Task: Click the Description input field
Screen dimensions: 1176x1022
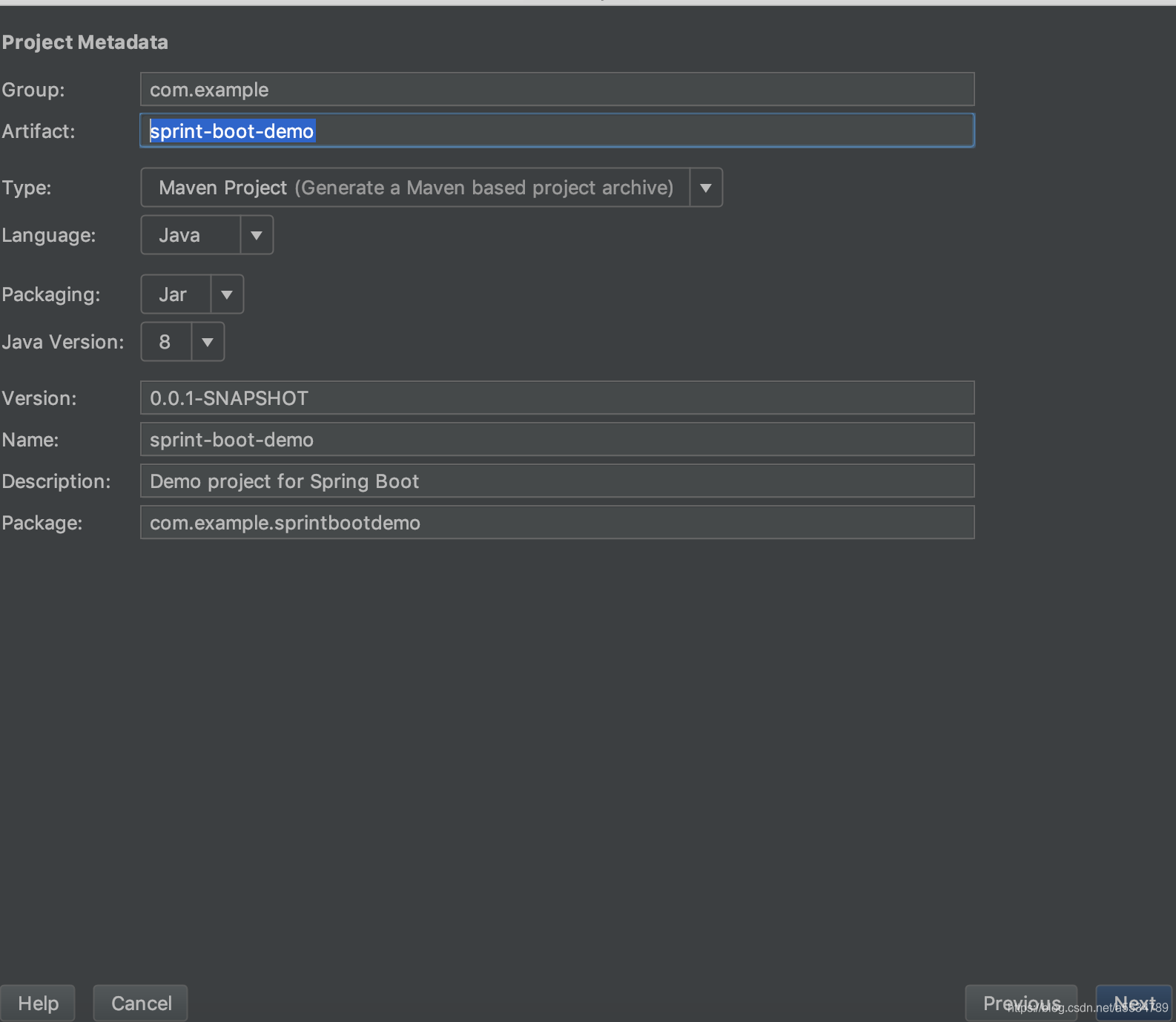Action: coord(557,481)
